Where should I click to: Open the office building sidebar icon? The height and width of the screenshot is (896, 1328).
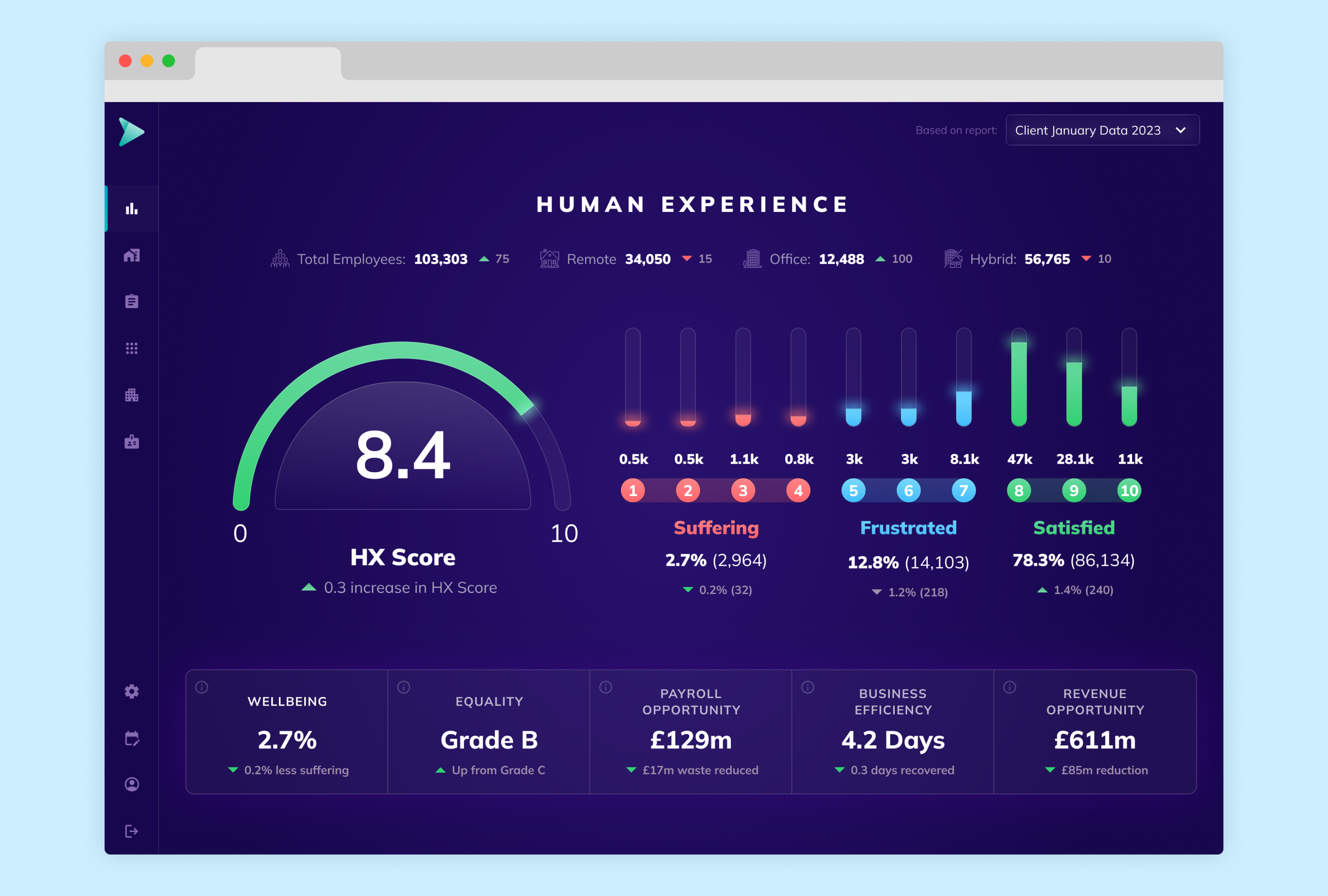click(132, 395)
